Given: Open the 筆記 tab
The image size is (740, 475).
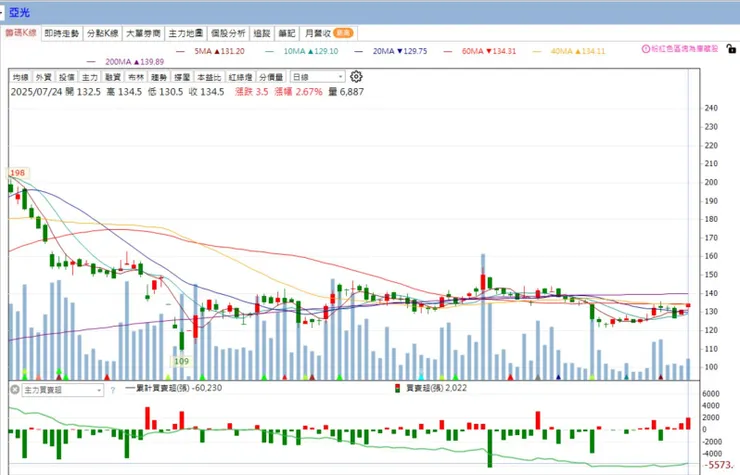Looking at the screenshot, I should pyautogui.click(x=286, y=33).
